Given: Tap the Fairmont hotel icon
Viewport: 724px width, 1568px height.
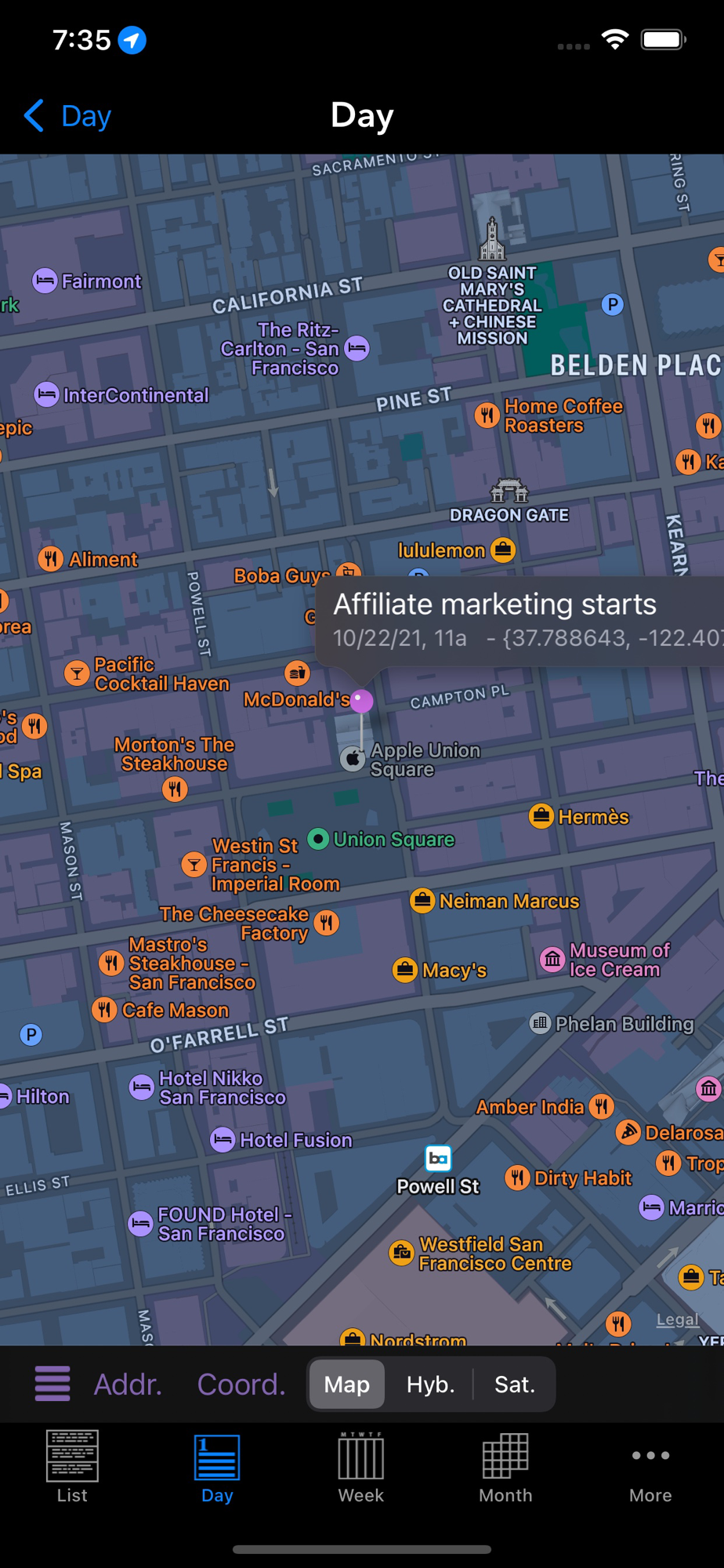Looking at the screenshot, I should [x=45, y=281].
